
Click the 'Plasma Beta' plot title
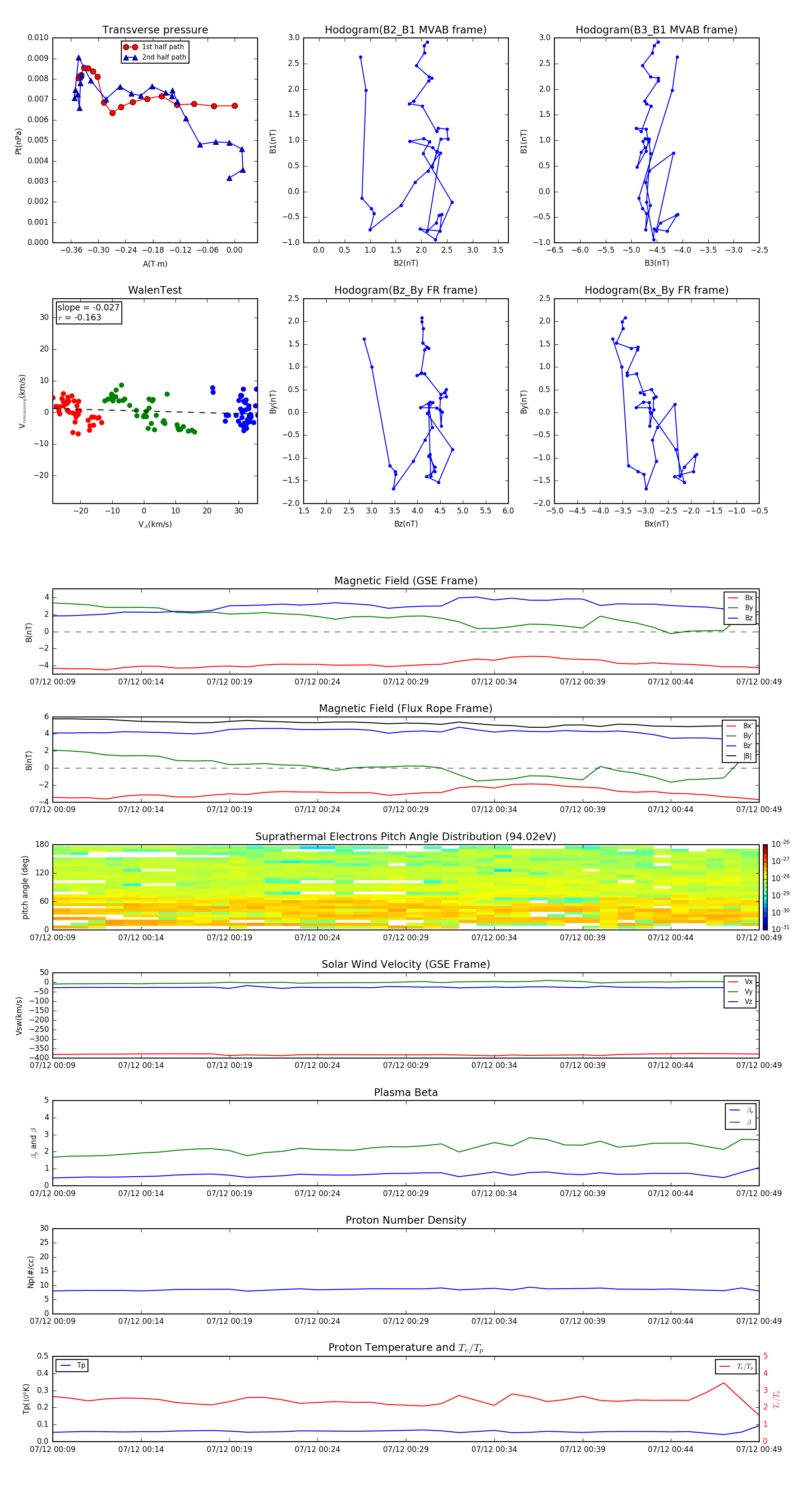pos(406,1092)
